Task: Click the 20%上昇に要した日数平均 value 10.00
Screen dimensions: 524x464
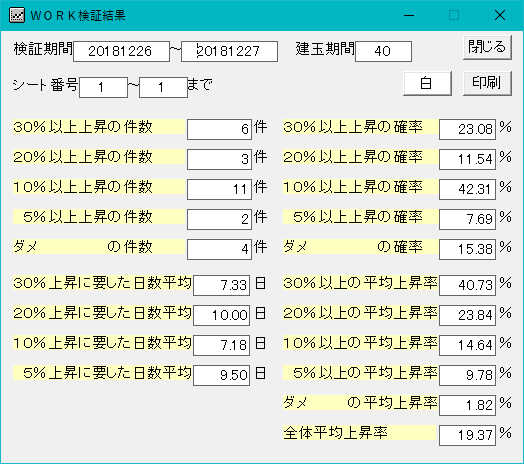Action: 221,316
